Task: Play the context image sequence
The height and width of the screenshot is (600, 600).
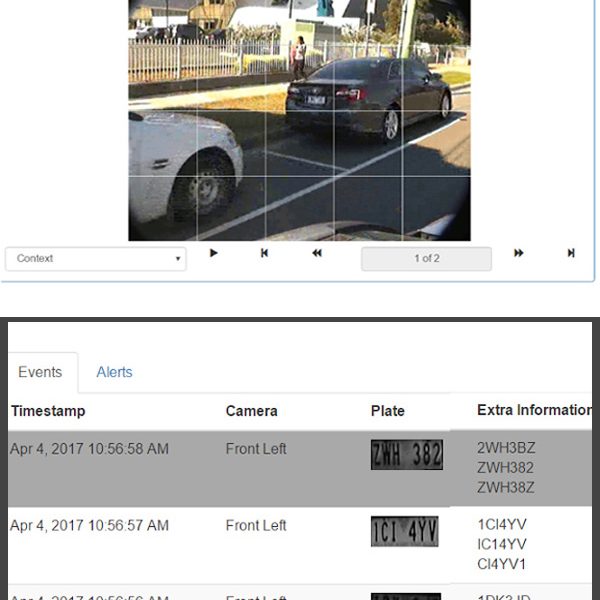Action: 214,253
